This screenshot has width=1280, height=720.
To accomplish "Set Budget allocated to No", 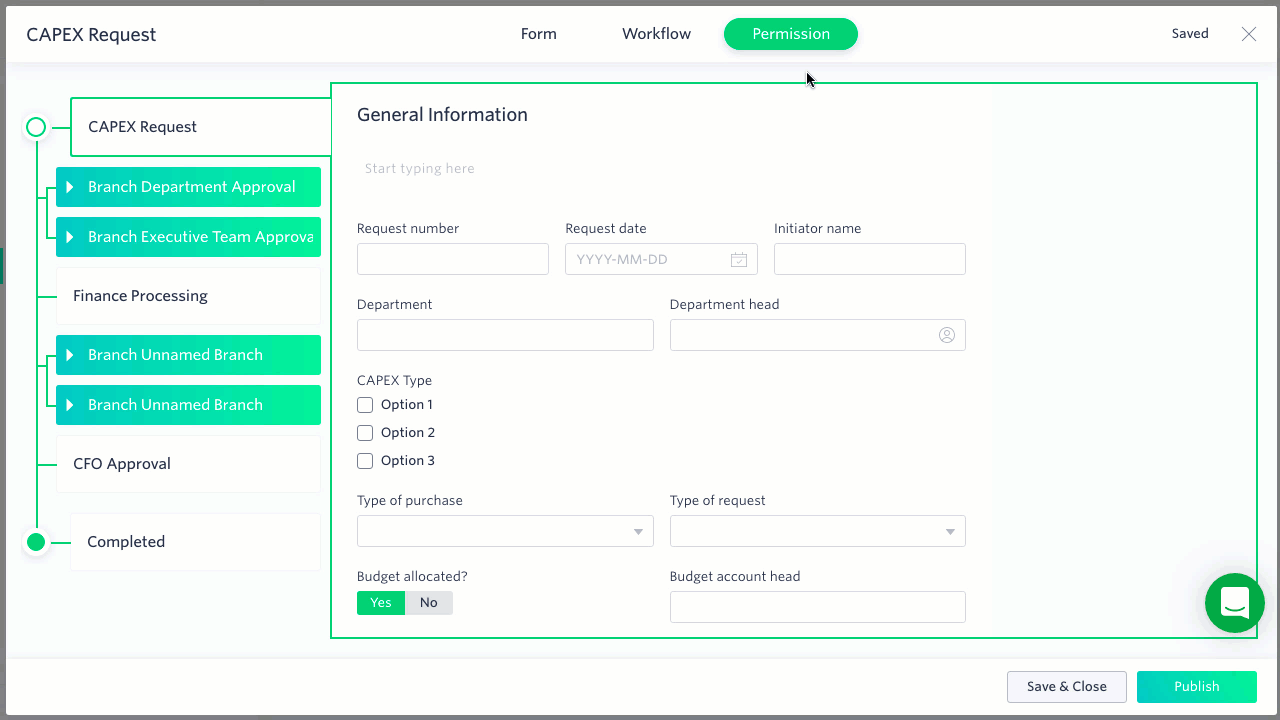I will (429, 603).
